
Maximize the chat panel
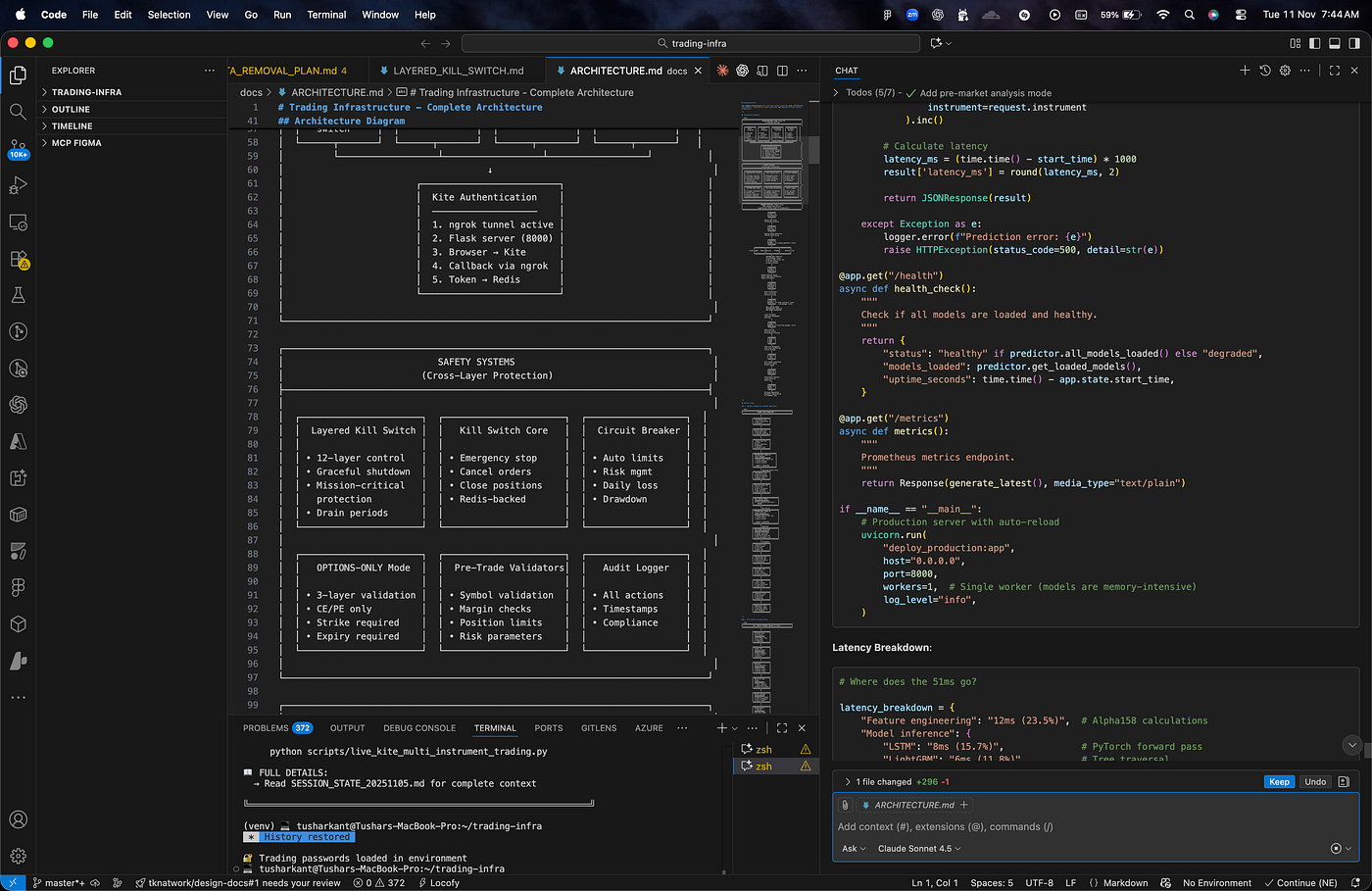coord(1334,71)
